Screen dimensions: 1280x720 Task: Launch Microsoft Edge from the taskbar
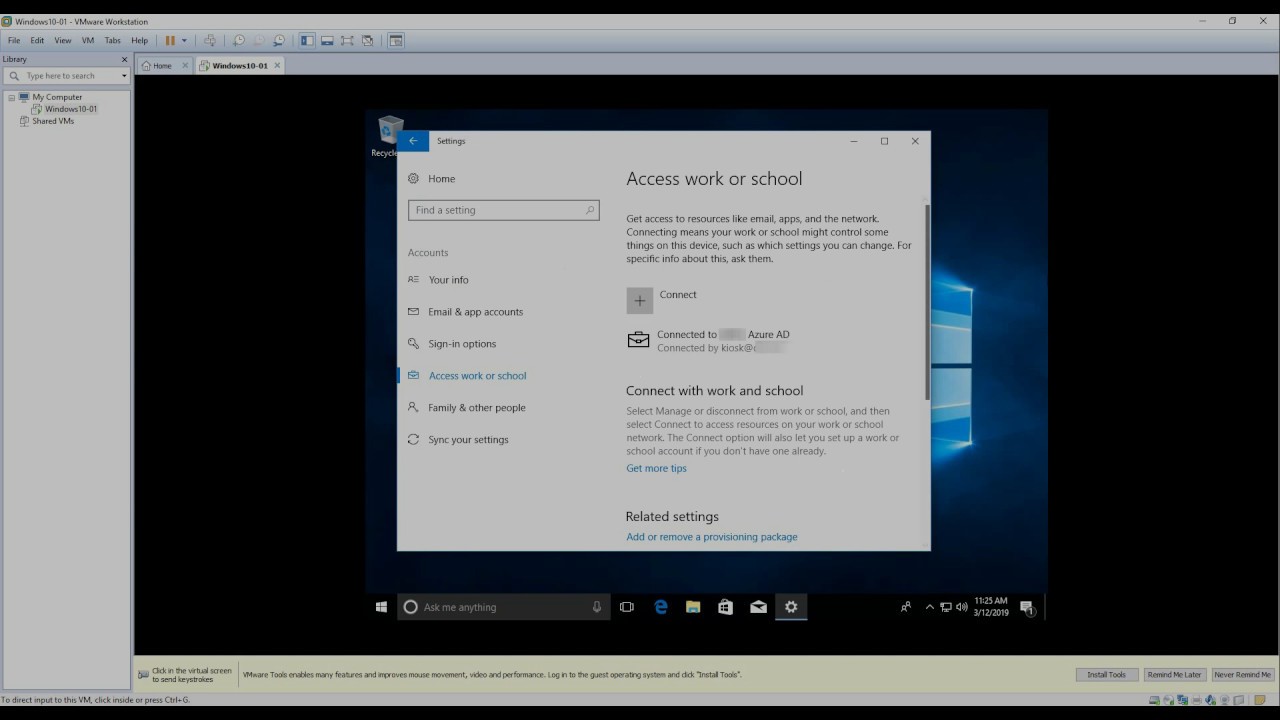661,607
